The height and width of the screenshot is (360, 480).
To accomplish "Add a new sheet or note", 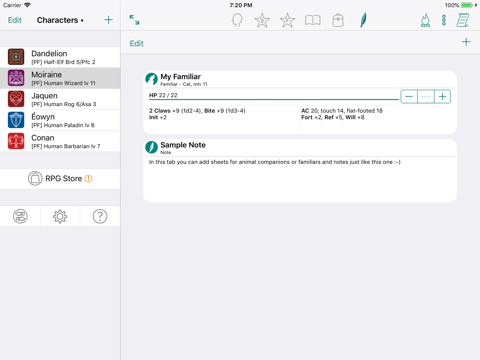I will [466, 42].
